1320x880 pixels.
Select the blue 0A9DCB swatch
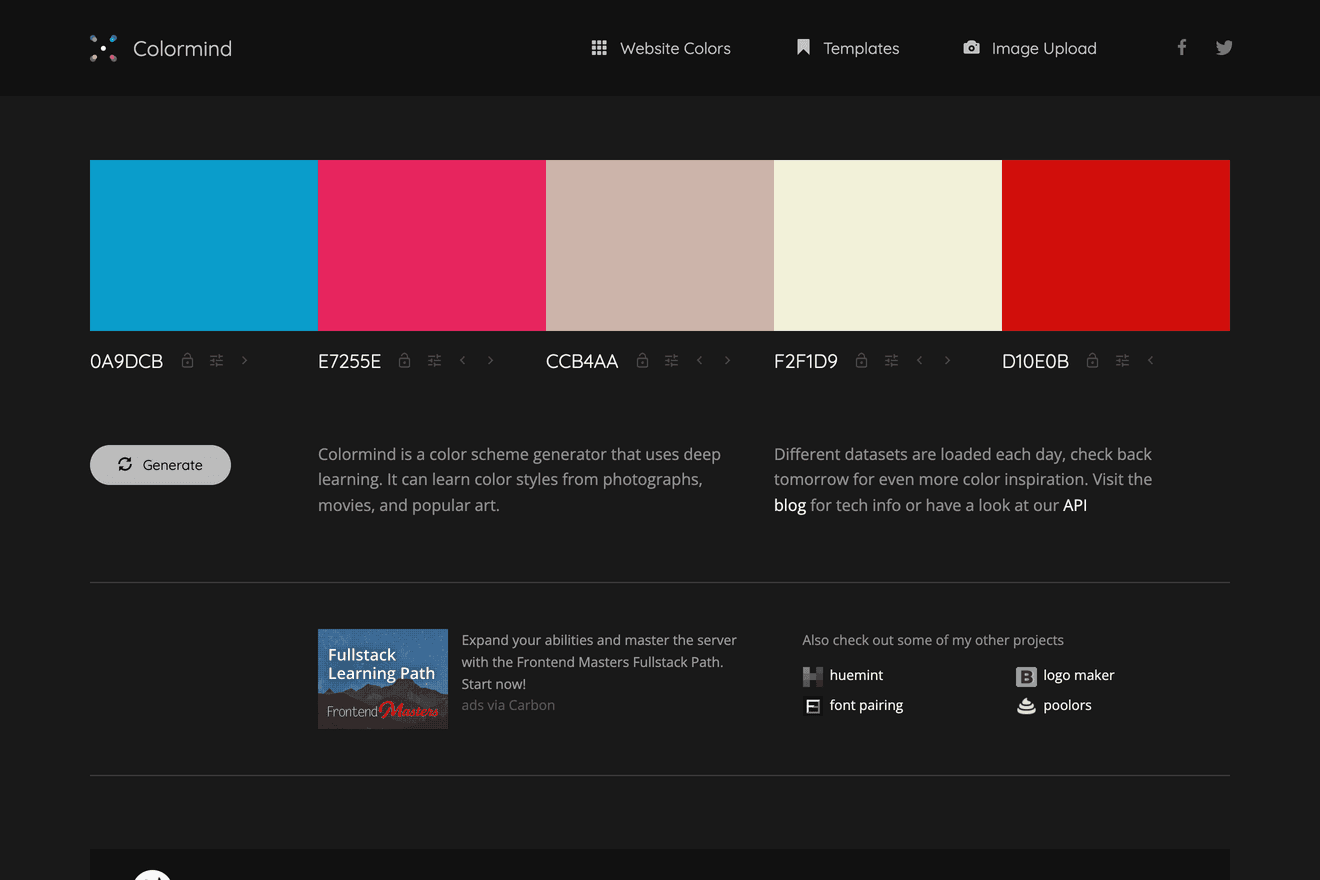click(x=204, y=245)
